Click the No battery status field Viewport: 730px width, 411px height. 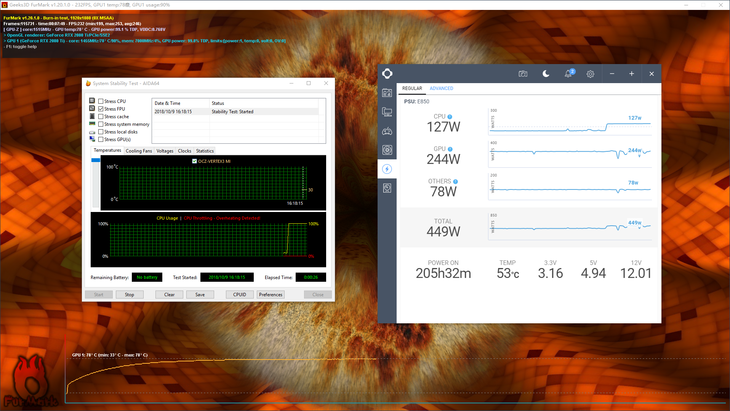147,277
